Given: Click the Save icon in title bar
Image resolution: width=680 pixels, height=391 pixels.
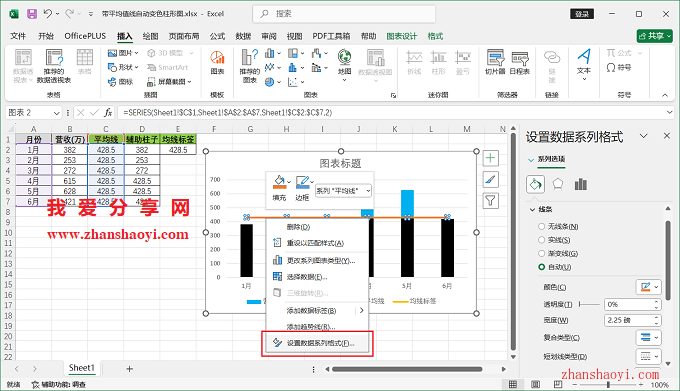Looking at the screenshot, I should click(32, 14).
